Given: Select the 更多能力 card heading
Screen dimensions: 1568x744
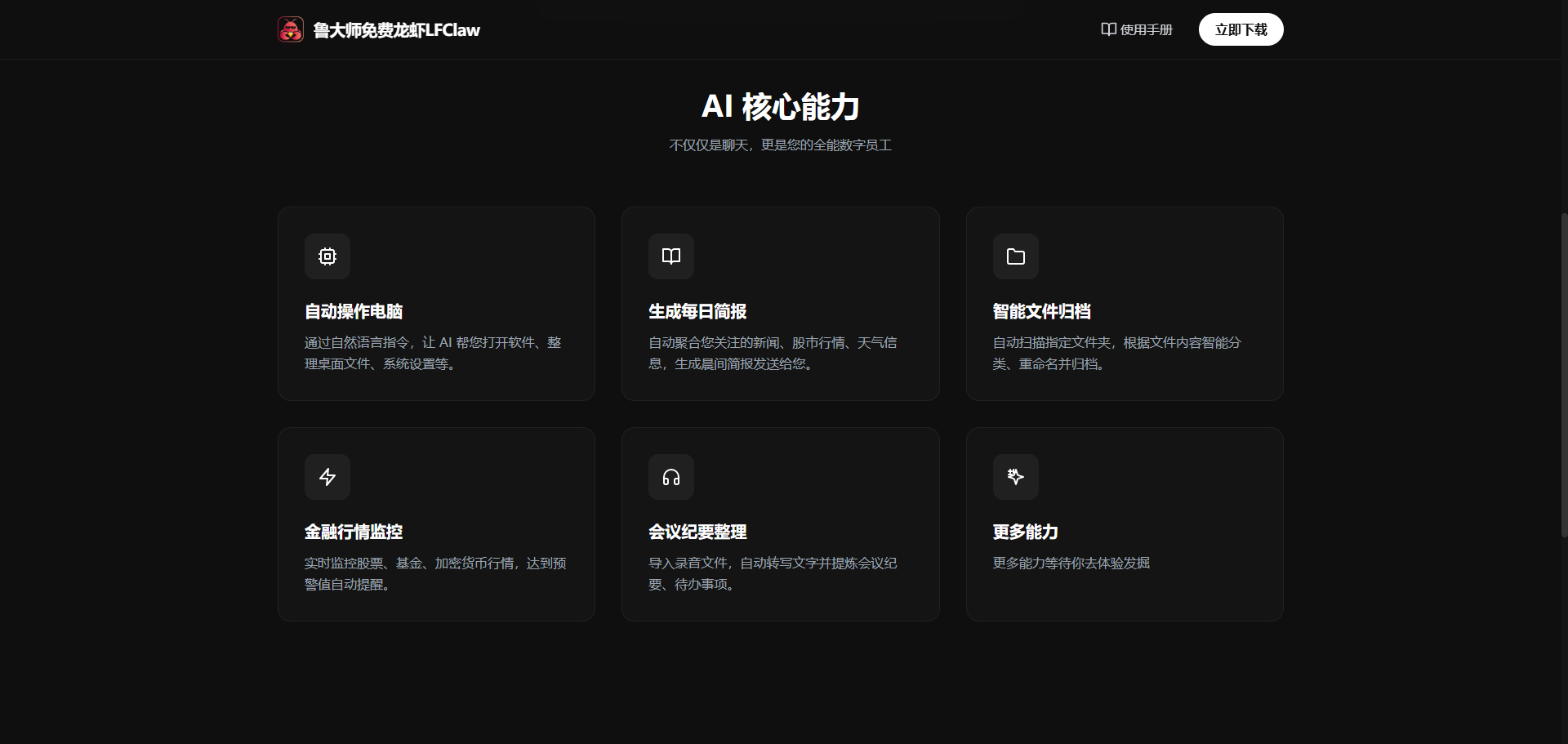Looking at the screenshot, I should [1025, 532].
